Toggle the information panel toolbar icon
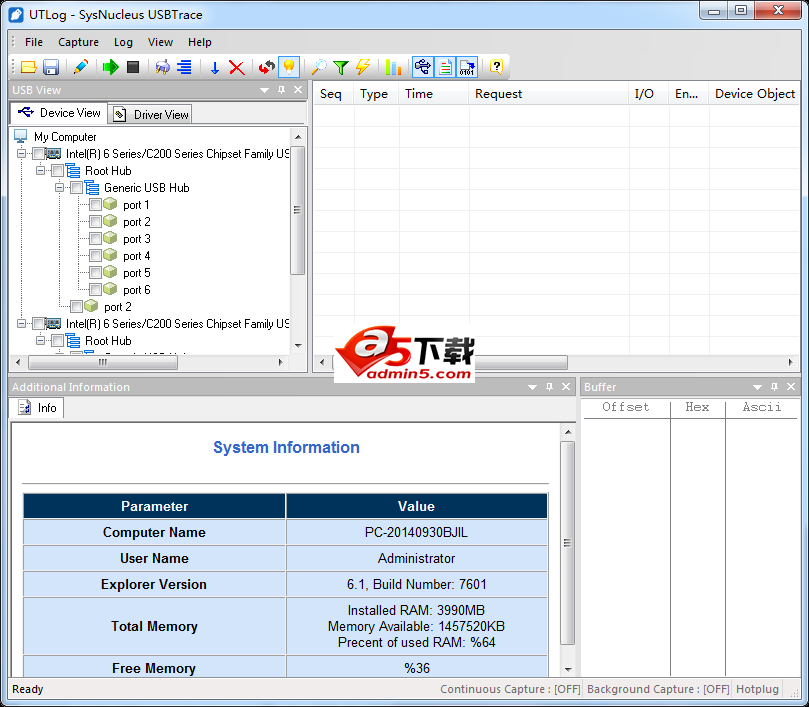809x707 pixels. [x=445, y=67]
